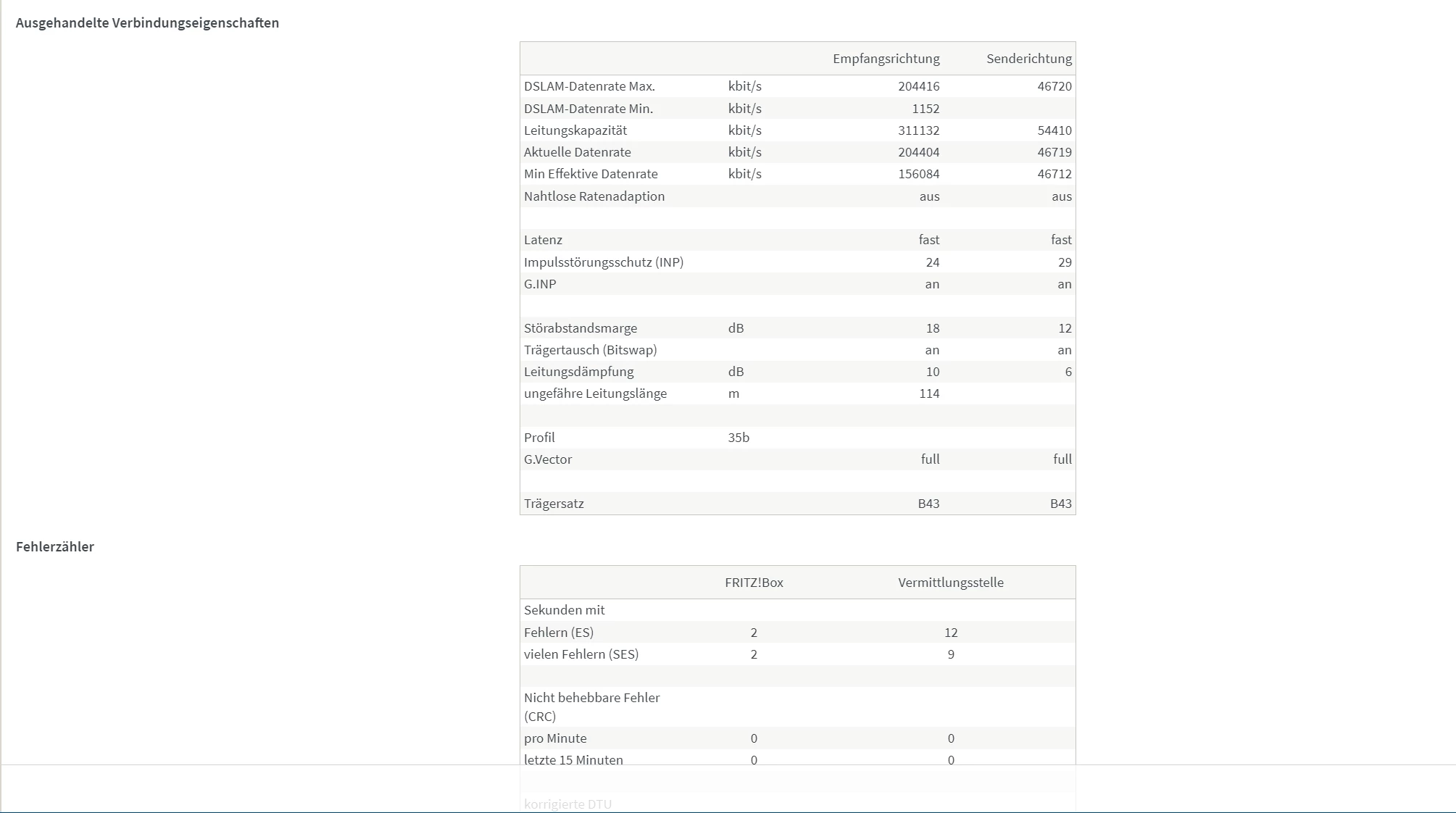Click the G.Vector row label
The width and height of the screenshot is (1456, 813).
[x=548, y=459]
